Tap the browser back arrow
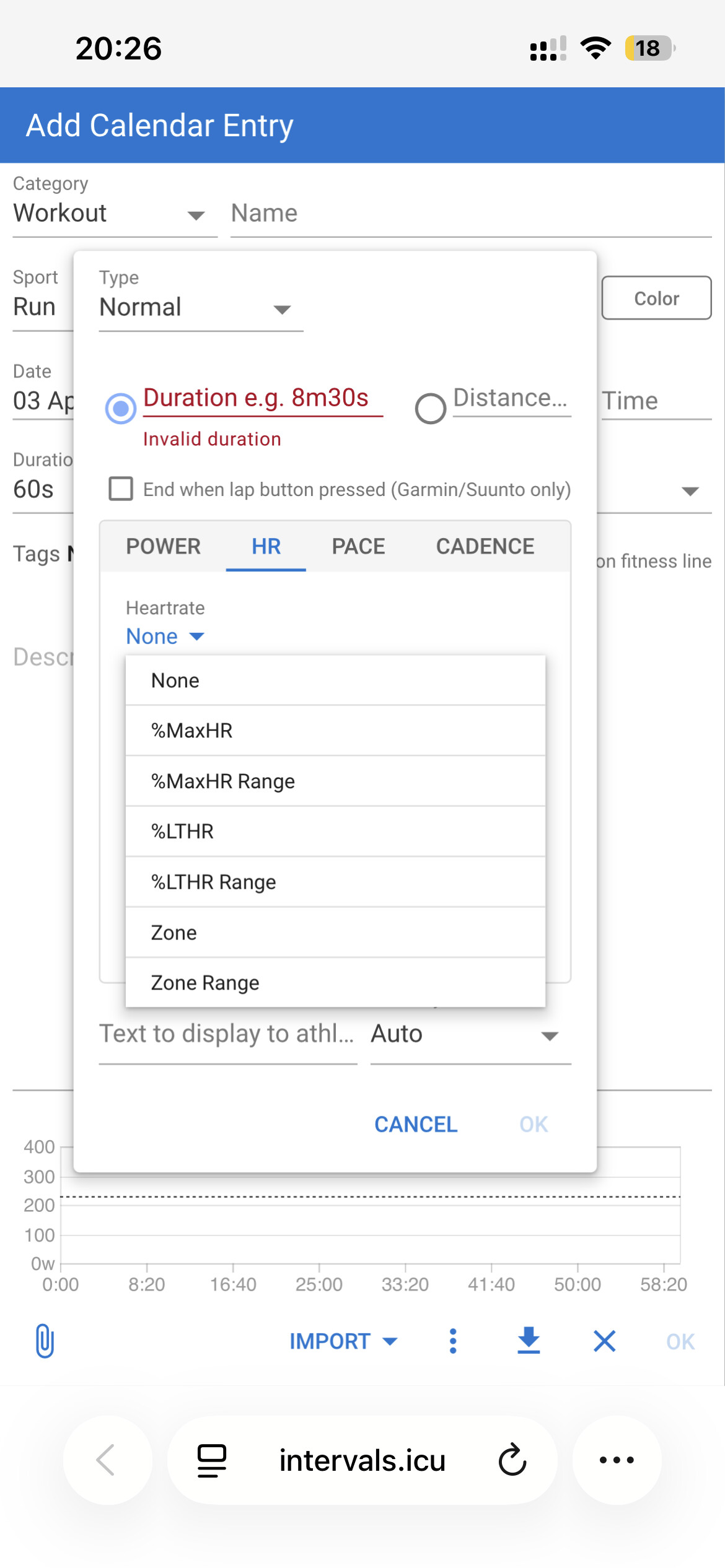 (x=107, y=1460)
